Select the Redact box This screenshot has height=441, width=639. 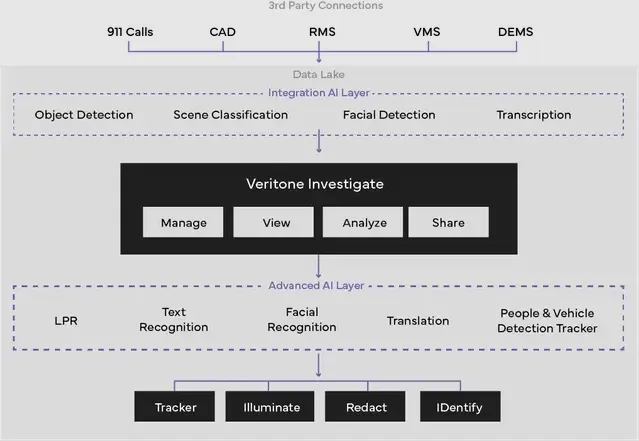[x=366, y=407]
